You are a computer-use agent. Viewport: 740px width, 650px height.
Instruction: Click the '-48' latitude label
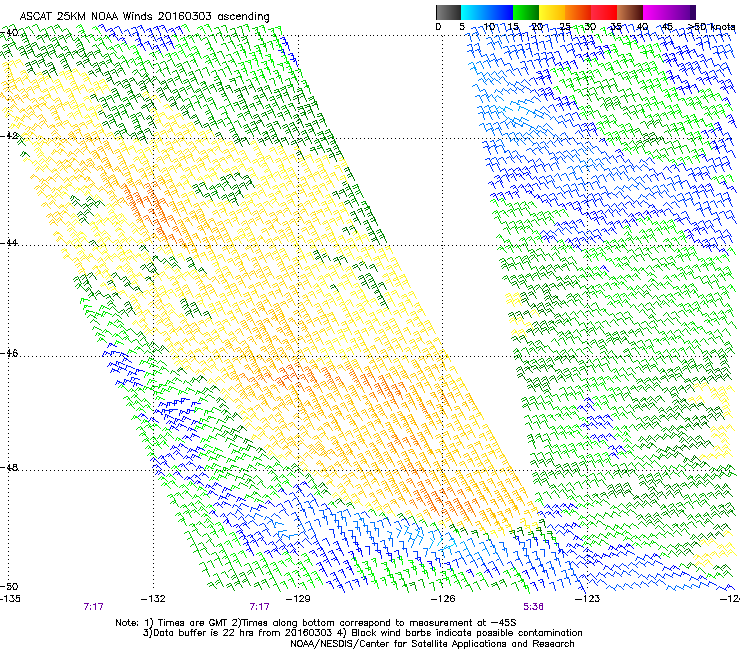click(x=9, y=467)
